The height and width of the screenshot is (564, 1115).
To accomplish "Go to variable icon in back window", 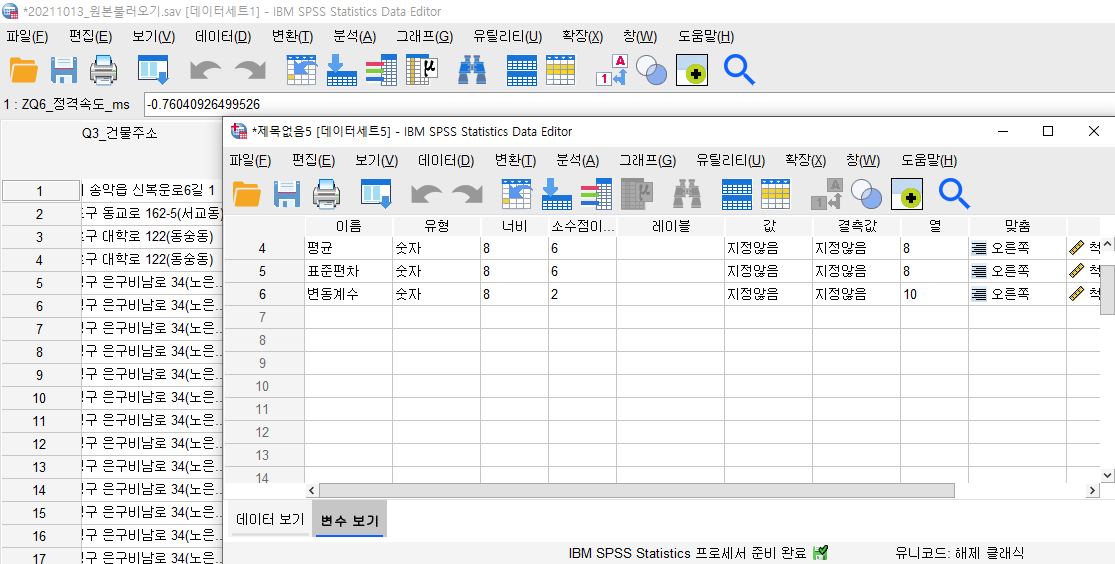I will (341, 70).
